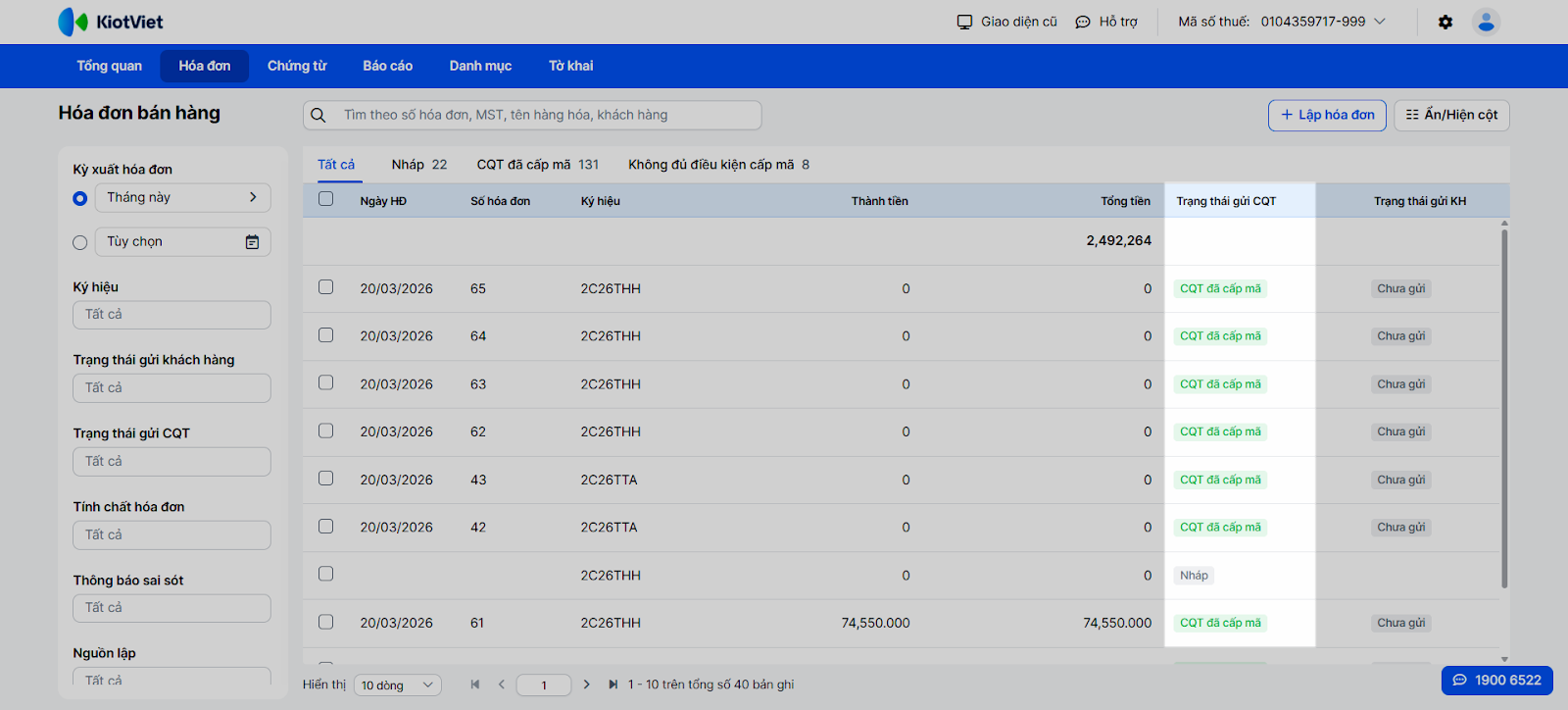Viewport: 1568px width, 710px height.
Task: Open the user profile avatar
Action: coord(1486,22)
